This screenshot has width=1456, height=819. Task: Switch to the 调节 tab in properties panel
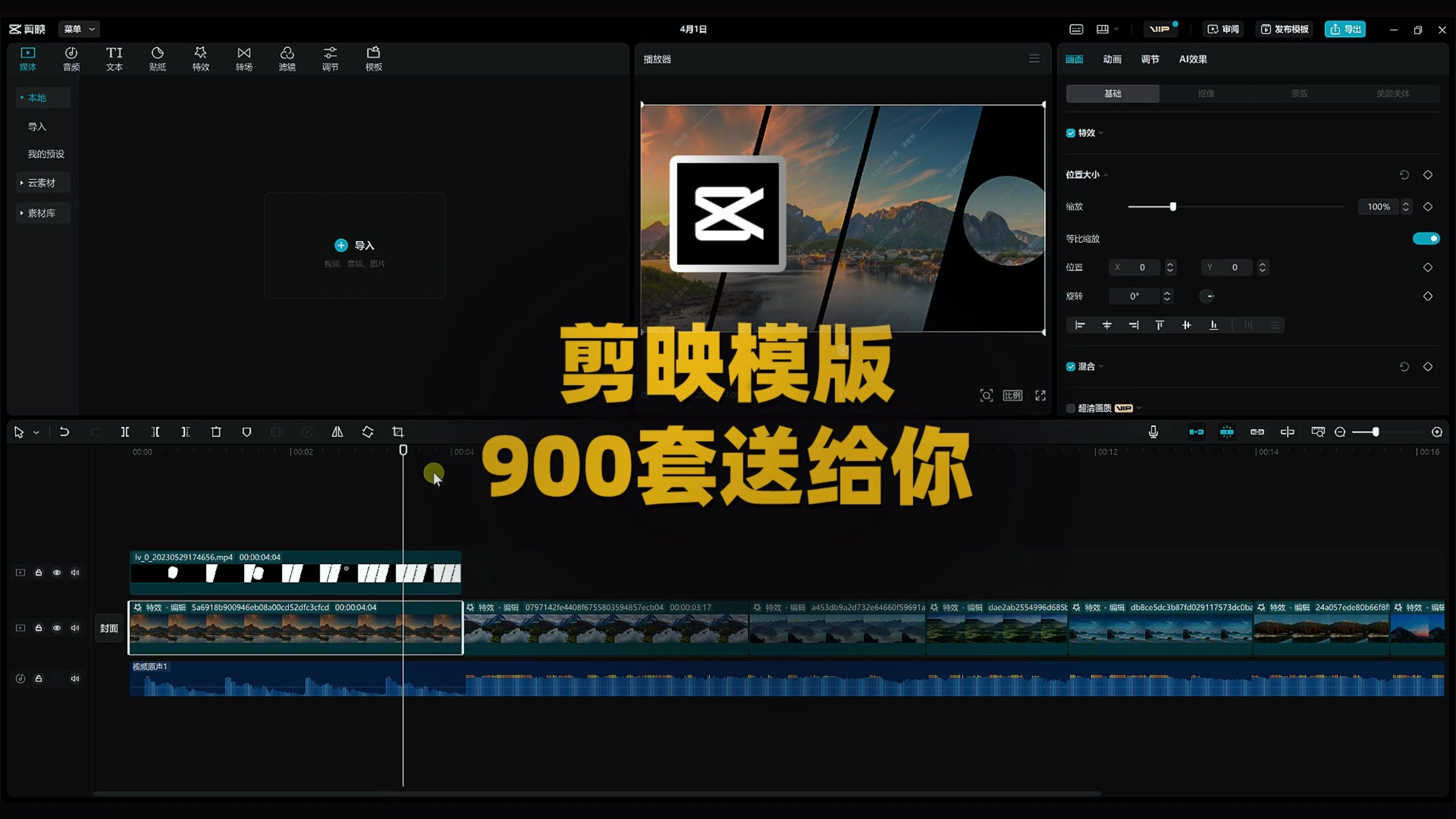[x=1149, y=59]
